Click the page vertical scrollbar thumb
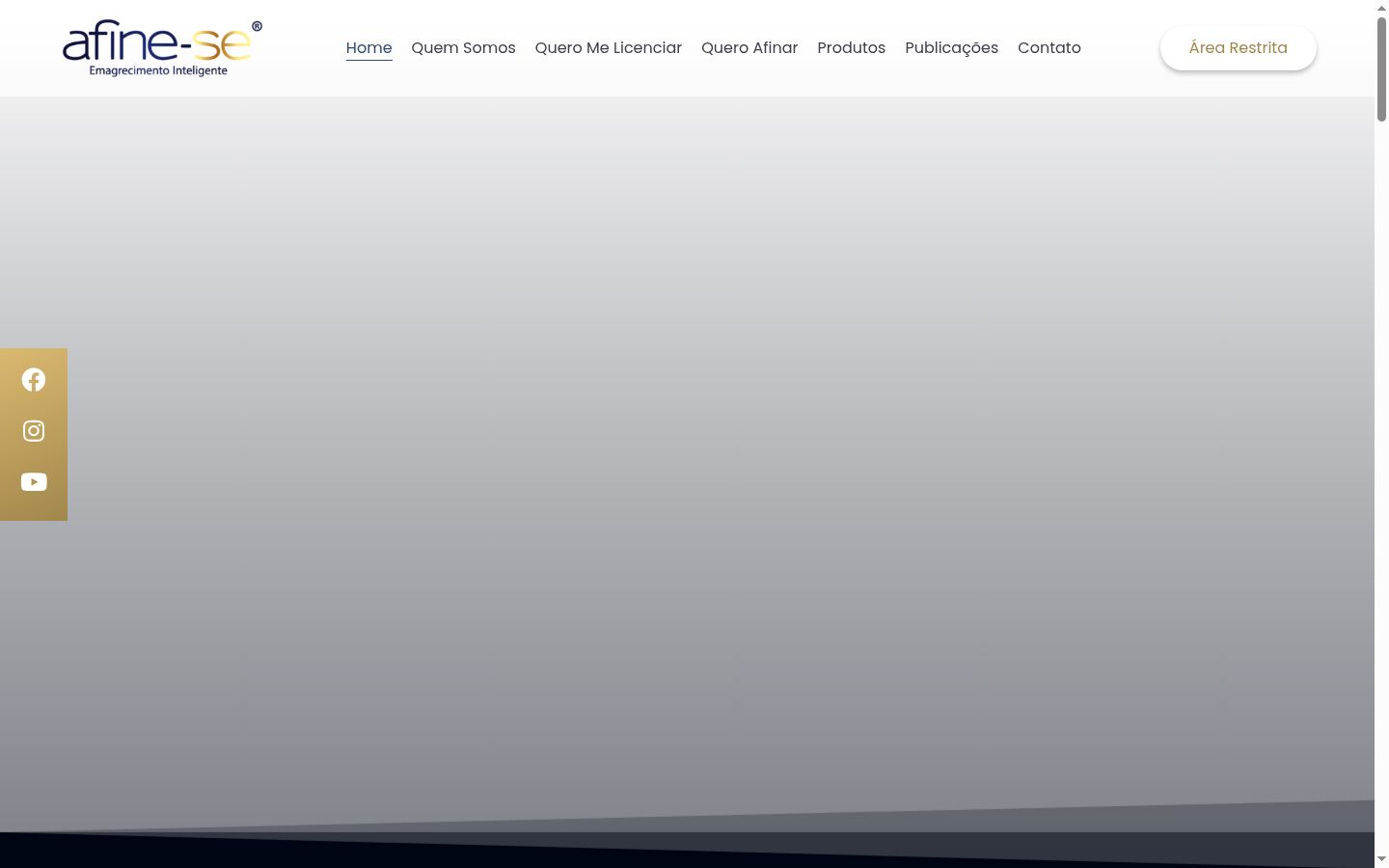 [1381, 68]
